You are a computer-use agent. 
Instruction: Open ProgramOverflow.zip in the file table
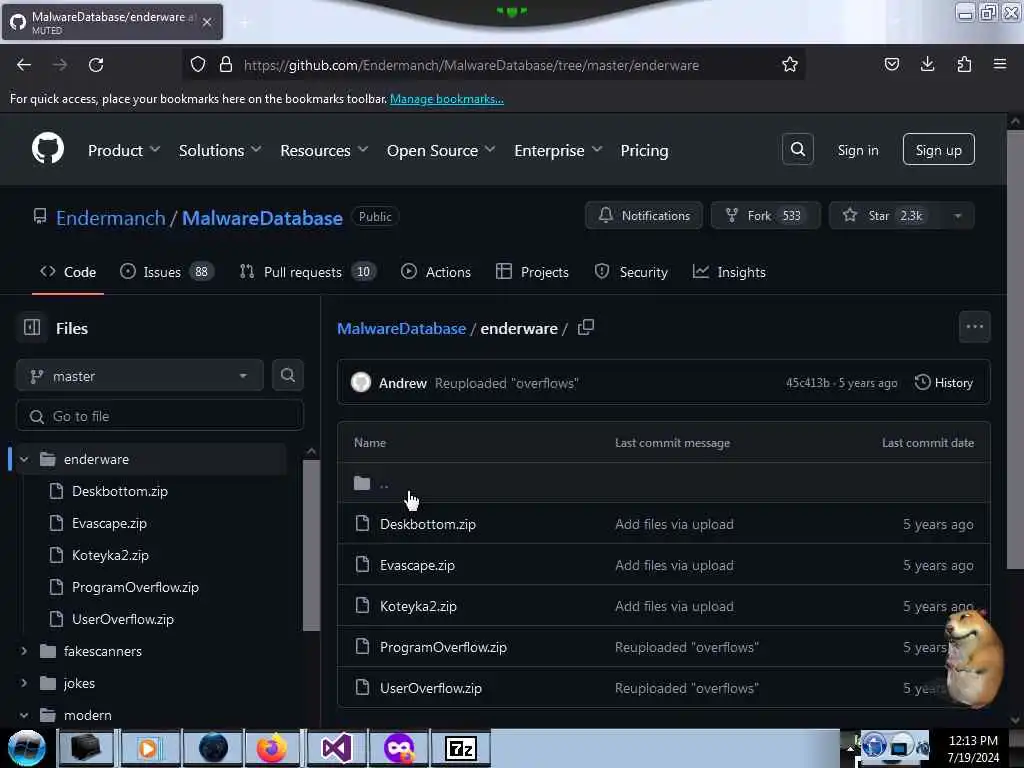pos(443,647)
